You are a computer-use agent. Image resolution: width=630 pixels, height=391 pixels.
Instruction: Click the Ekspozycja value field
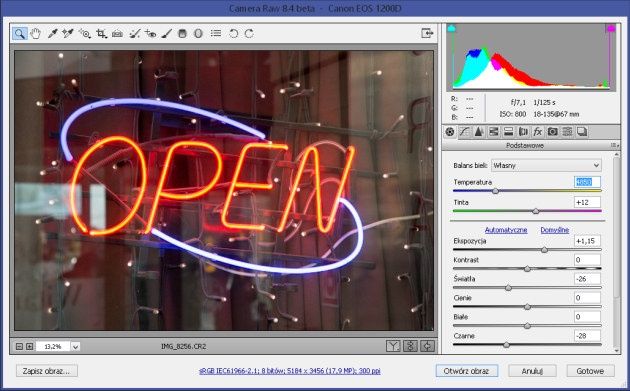[x=587, y=241]
